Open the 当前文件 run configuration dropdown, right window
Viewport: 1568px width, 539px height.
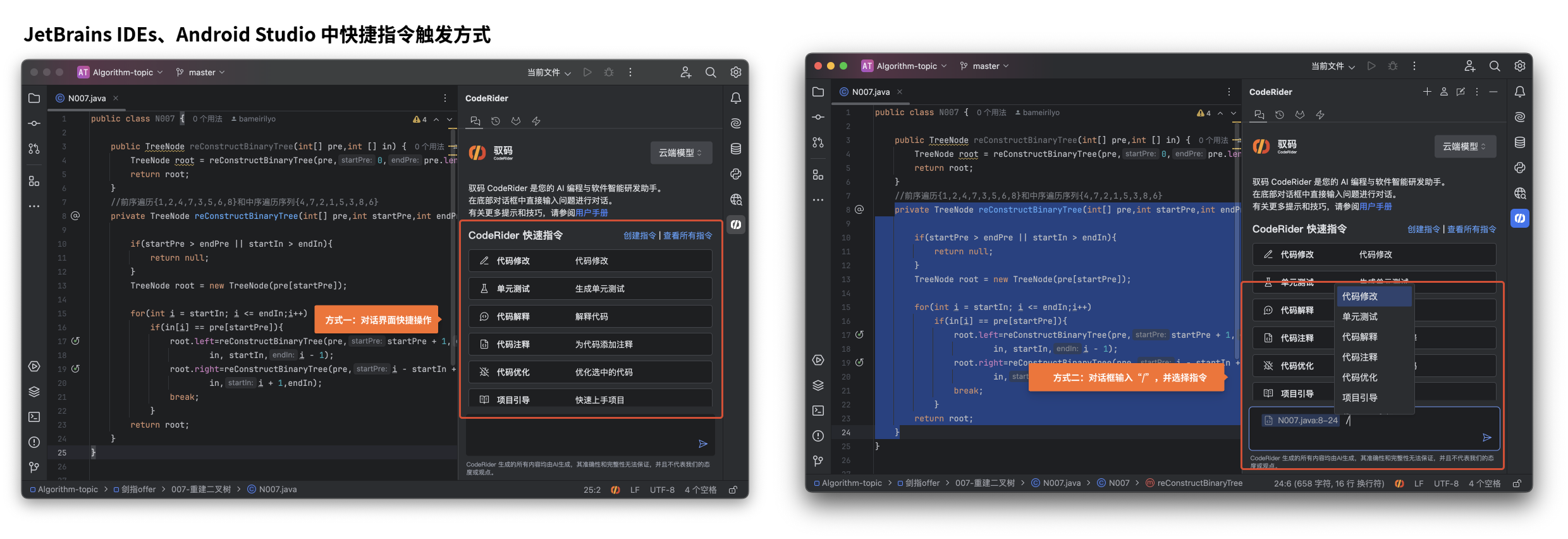pos(1333,66)
